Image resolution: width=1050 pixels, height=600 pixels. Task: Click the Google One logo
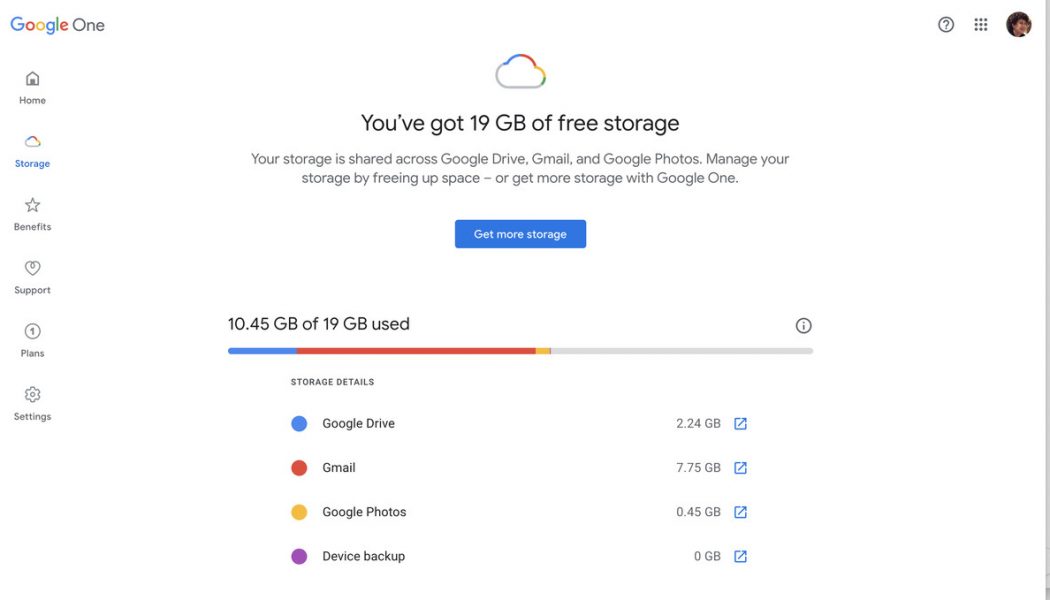57,24
